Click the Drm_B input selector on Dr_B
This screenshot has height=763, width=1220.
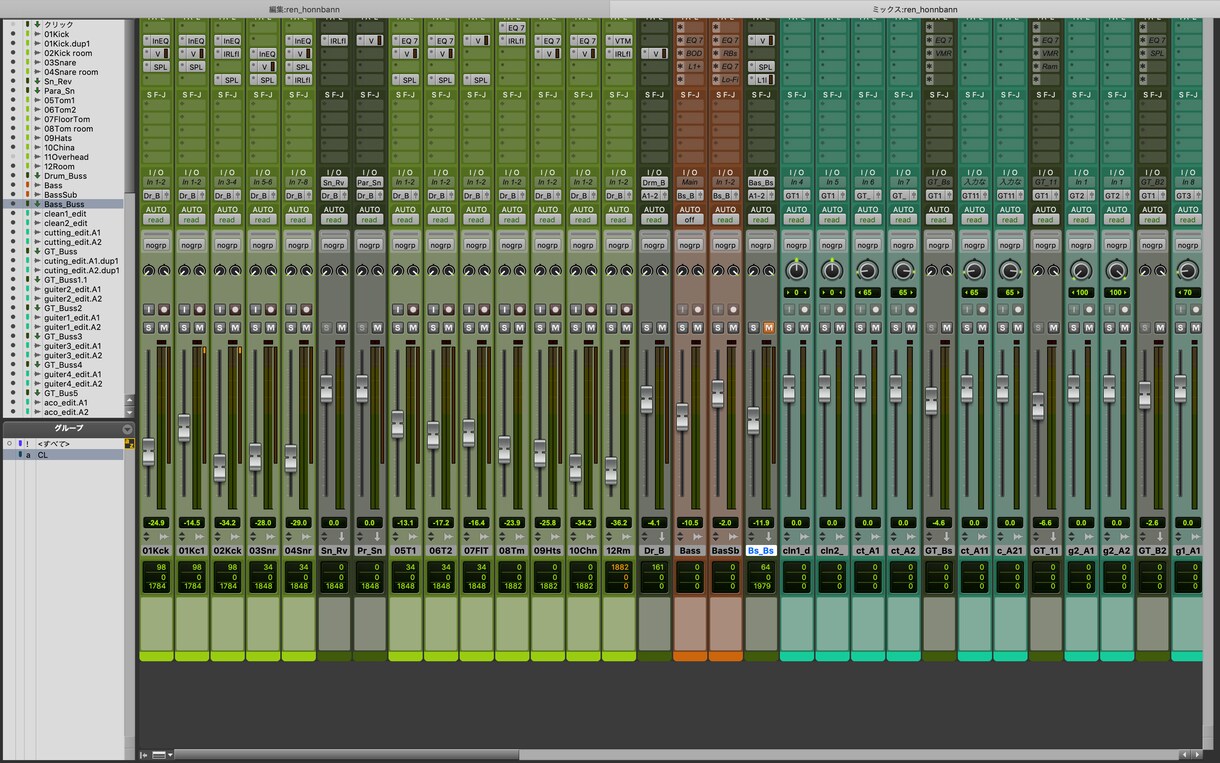(654, 183)
